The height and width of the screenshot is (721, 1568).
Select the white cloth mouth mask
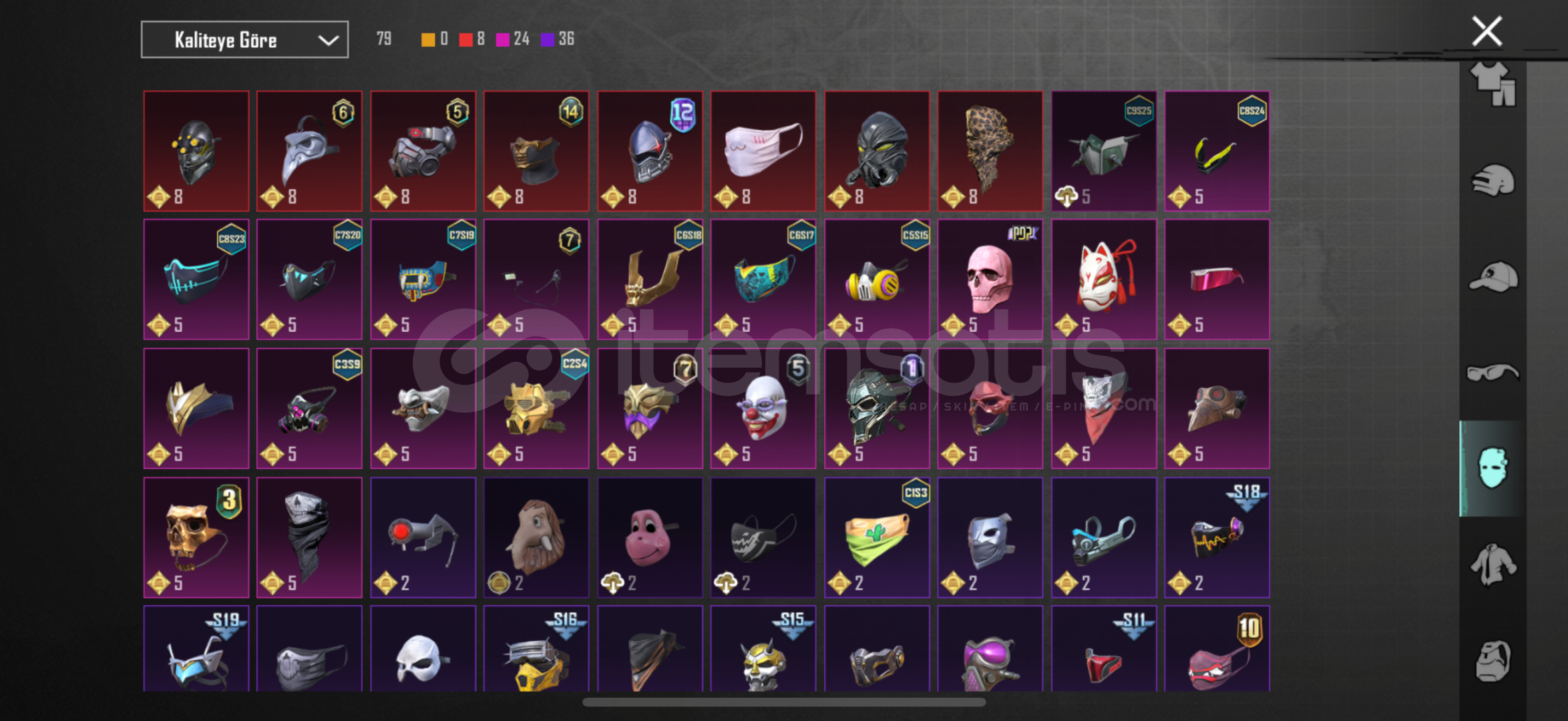pos(763,151)
